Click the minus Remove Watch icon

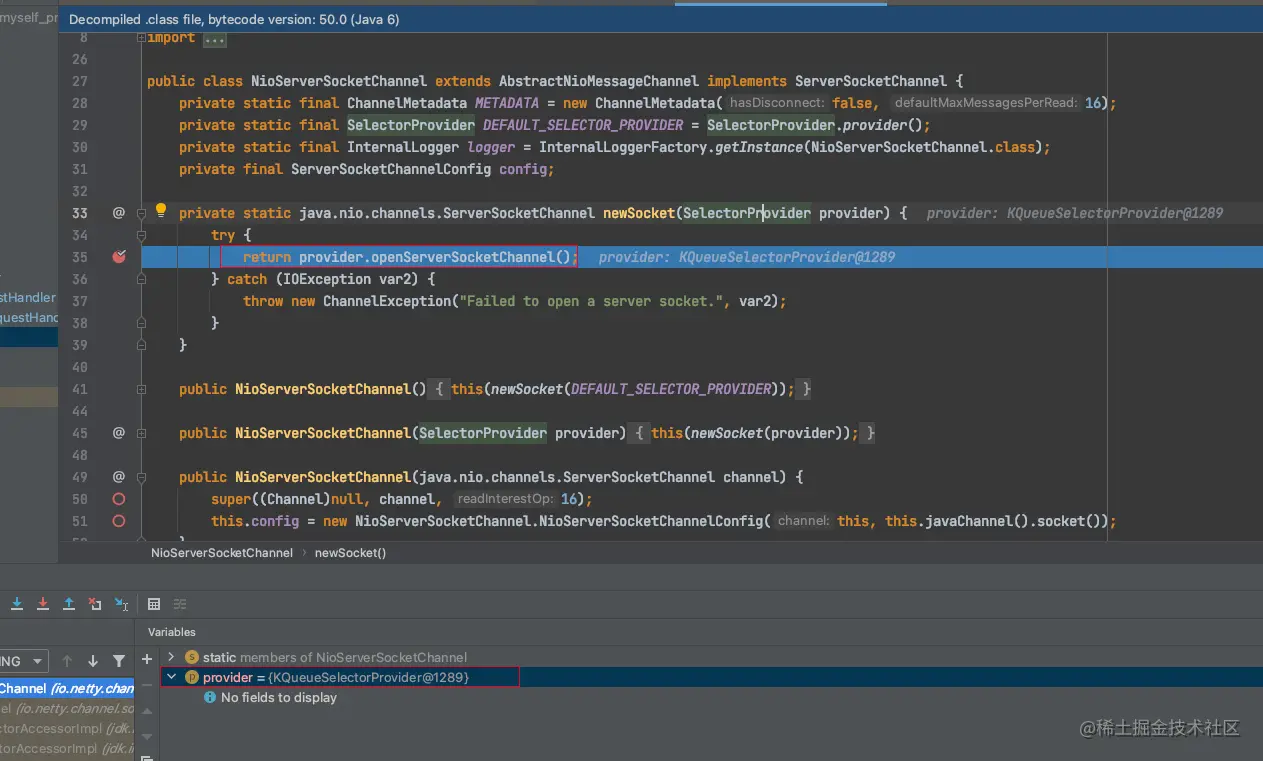click(x=147, y=685)
